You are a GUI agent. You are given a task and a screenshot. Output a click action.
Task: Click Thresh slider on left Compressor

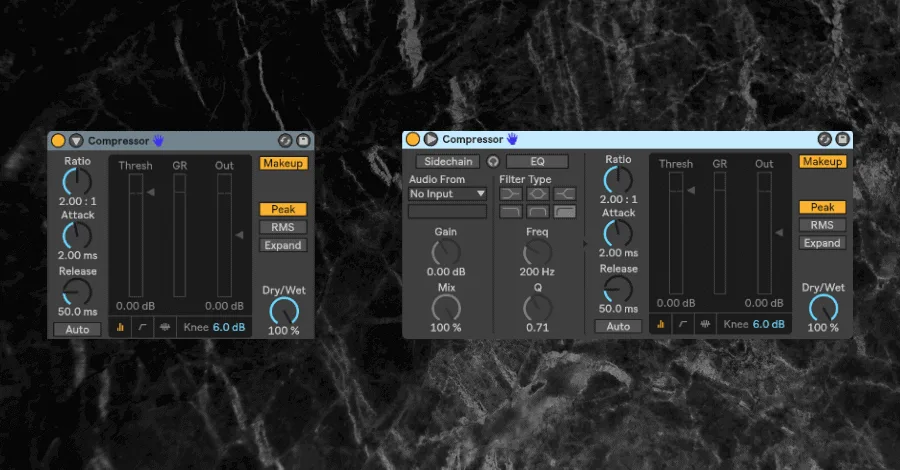click(x=135, y=235)
